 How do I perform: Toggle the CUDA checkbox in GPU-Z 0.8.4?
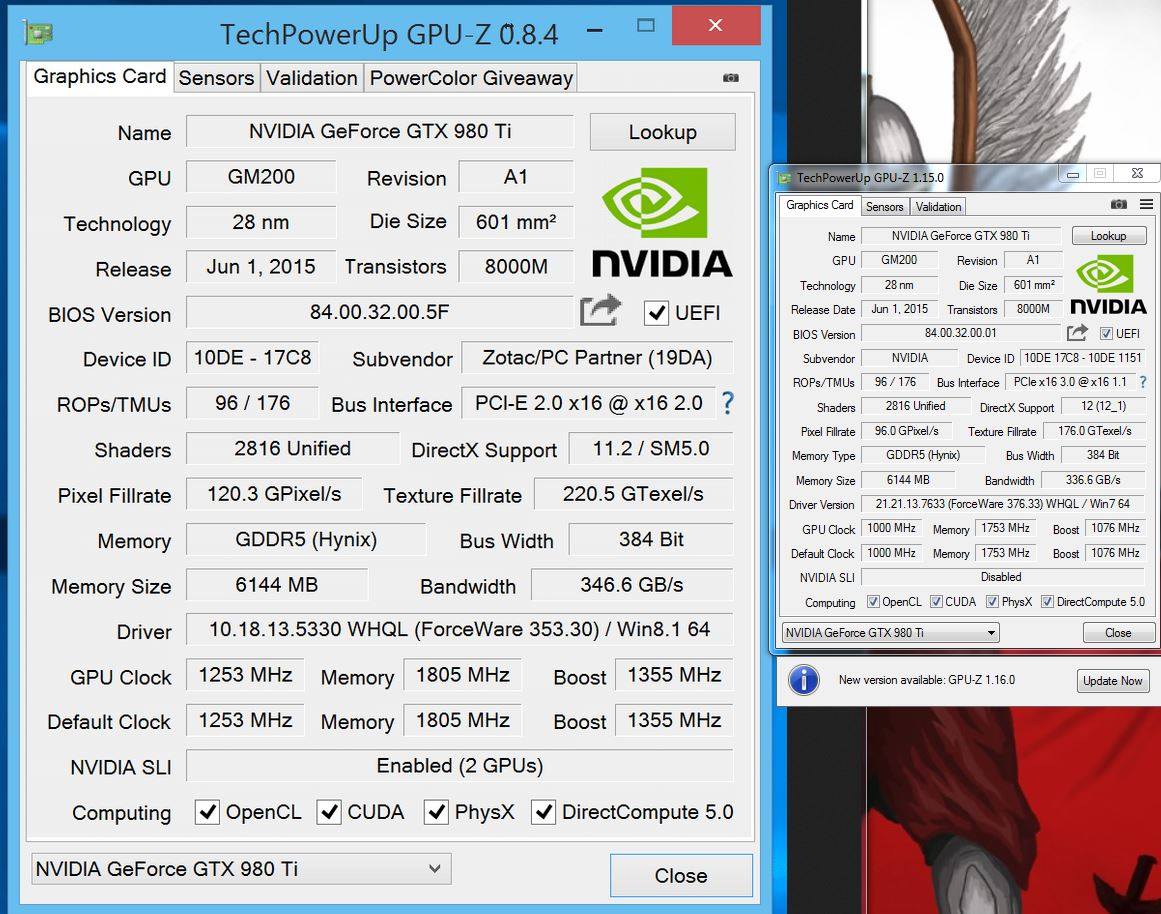(329, 812)
